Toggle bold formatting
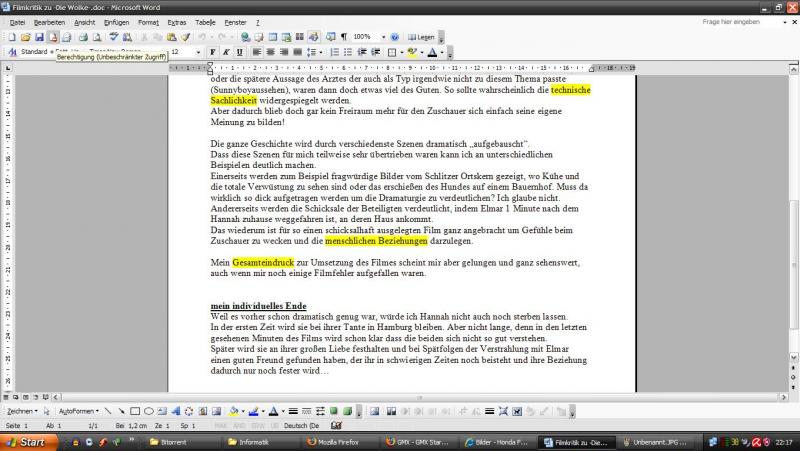 coord(211,52)
